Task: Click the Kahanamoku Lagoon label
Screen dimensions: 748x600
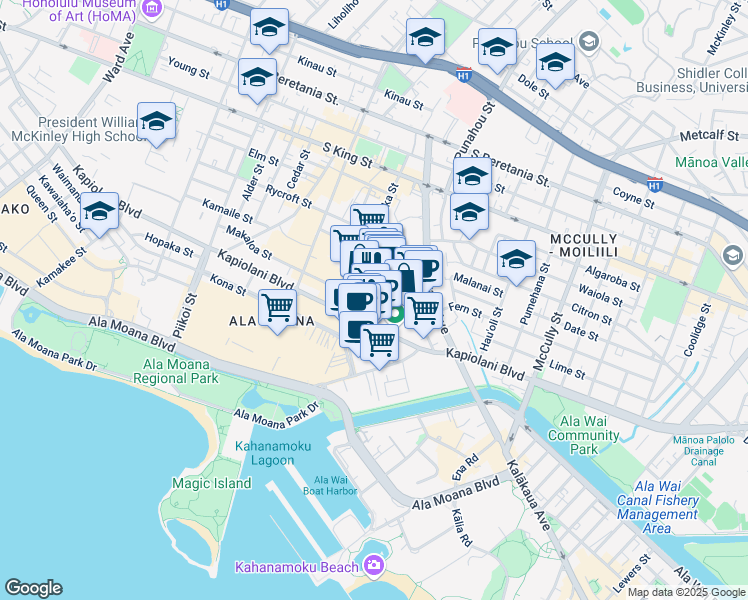Action: 272,453
